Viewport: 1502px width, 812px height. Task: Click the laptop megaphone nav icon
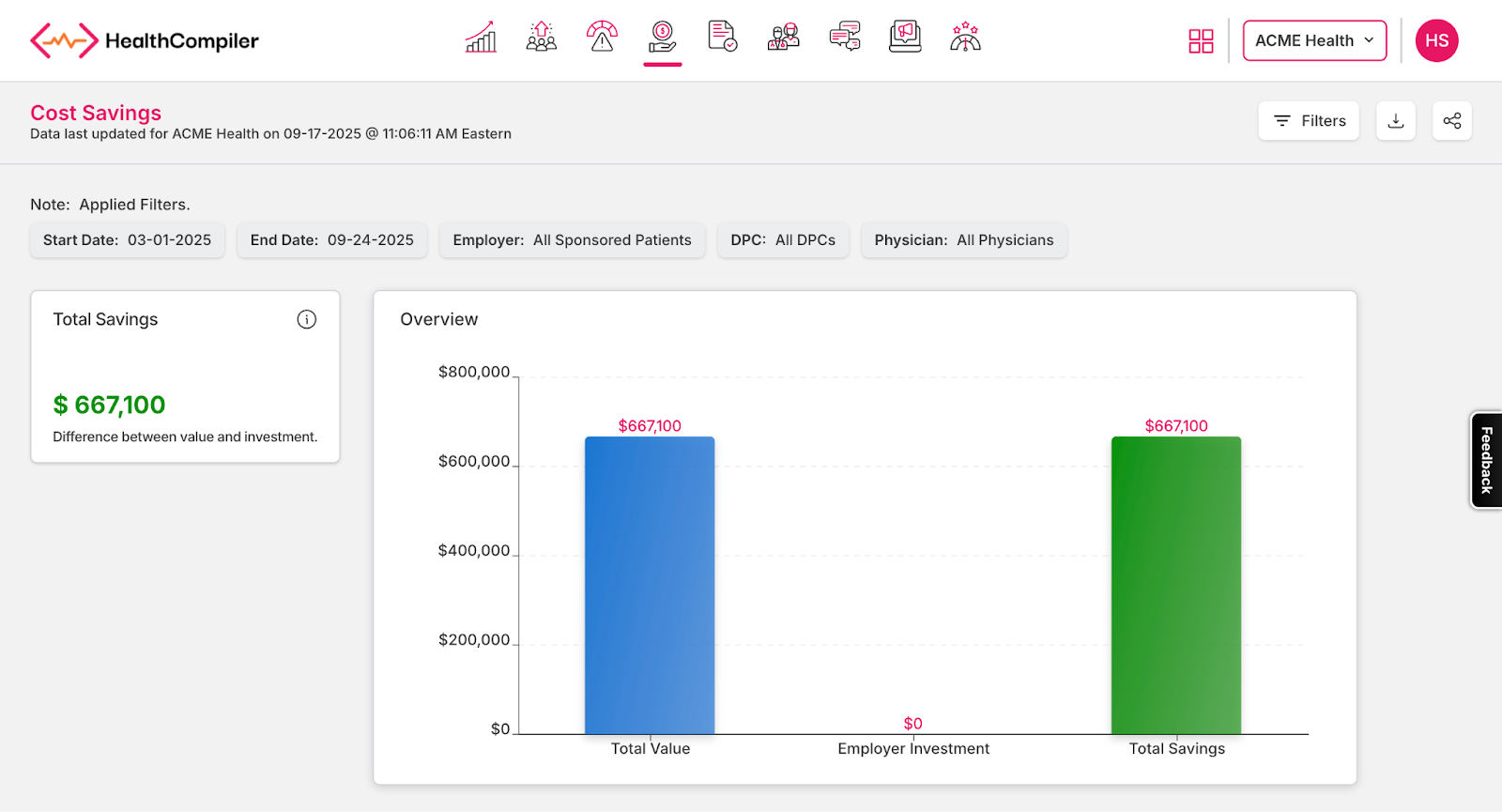905,38
